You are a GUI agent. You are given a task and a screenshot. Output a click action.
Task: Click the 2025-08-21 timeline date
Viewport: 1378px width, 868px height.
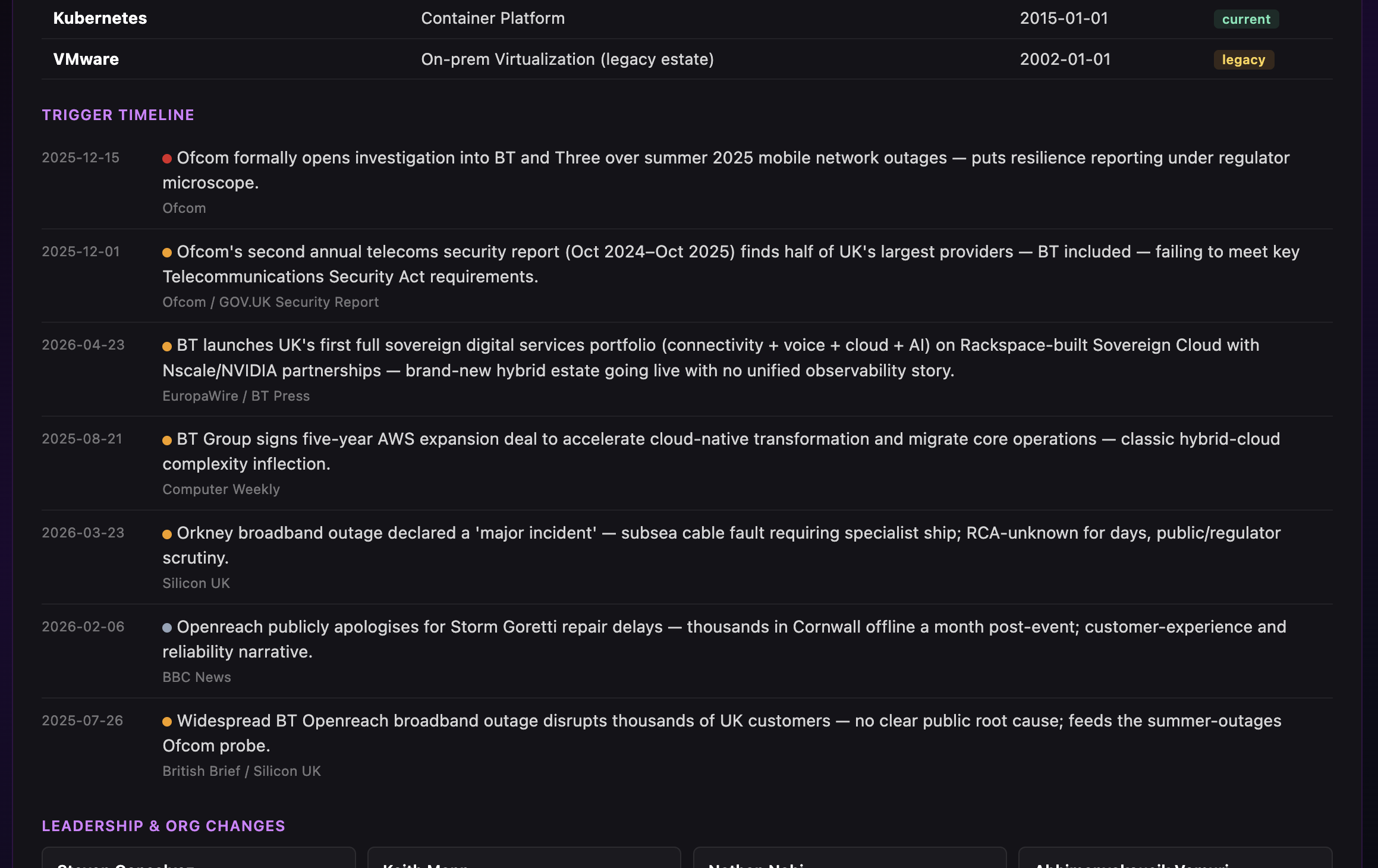coord(81,439)
